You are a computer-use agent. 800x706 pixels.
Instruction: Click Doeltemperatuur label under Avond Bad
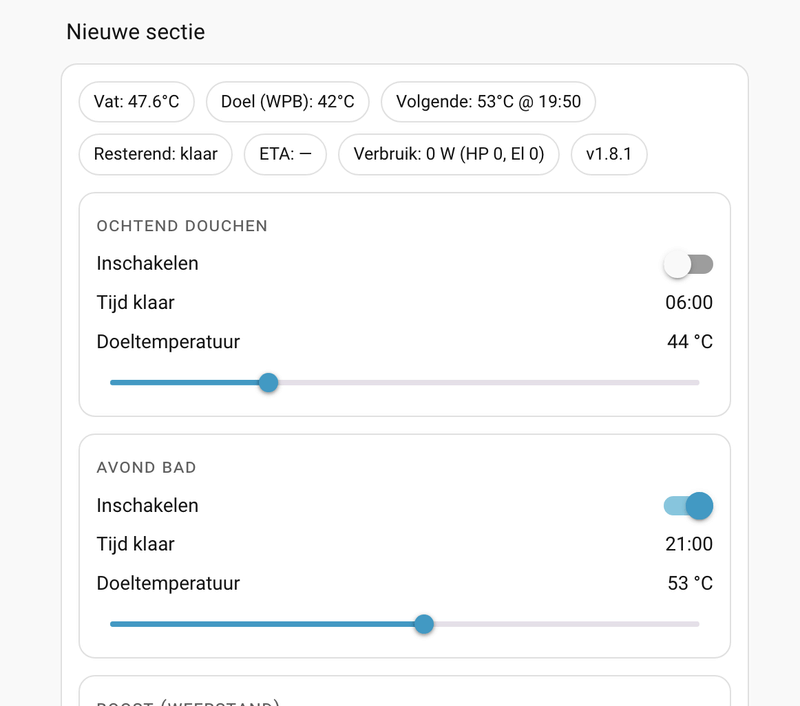point(168,584)
